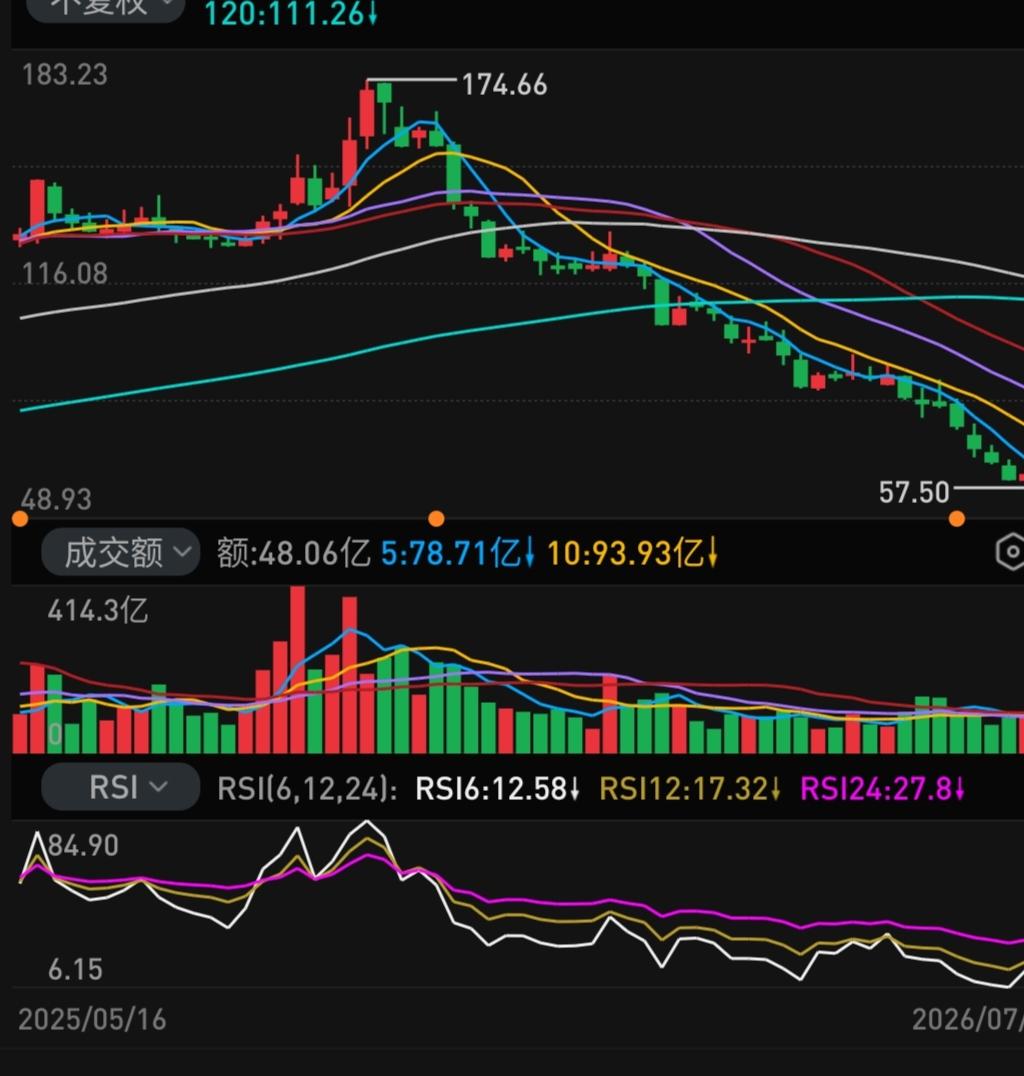Screen dimensions: 1024x1076
Task: Tap the 6.15 RSI axis label
Action: click(x=75, y=970)
